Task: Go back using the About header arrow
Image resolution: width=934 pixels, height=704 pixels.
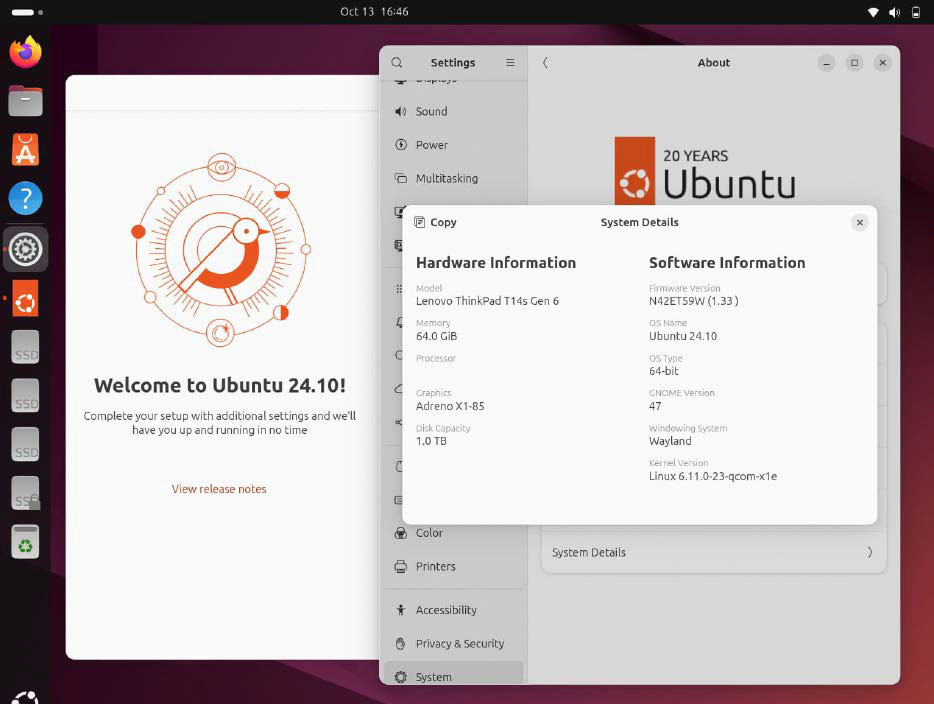Action: [545, 63]
